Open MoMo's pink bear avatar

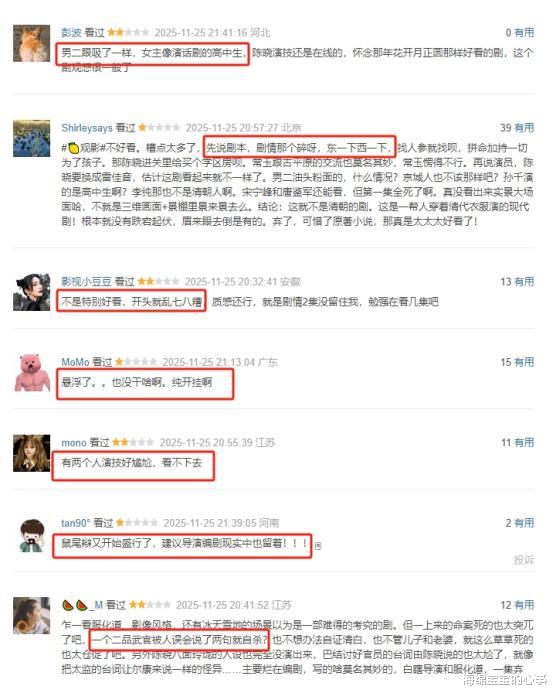[31, 373]
